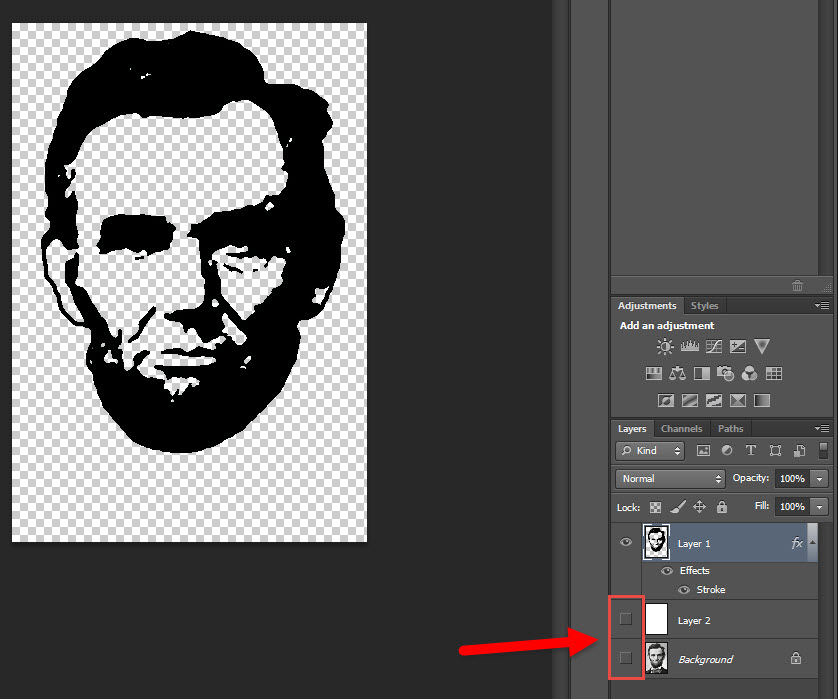Add a Channel Mixer adjustment
This screenshot has width=838, height=699.
pyautogui.click(x=750, y=374)
